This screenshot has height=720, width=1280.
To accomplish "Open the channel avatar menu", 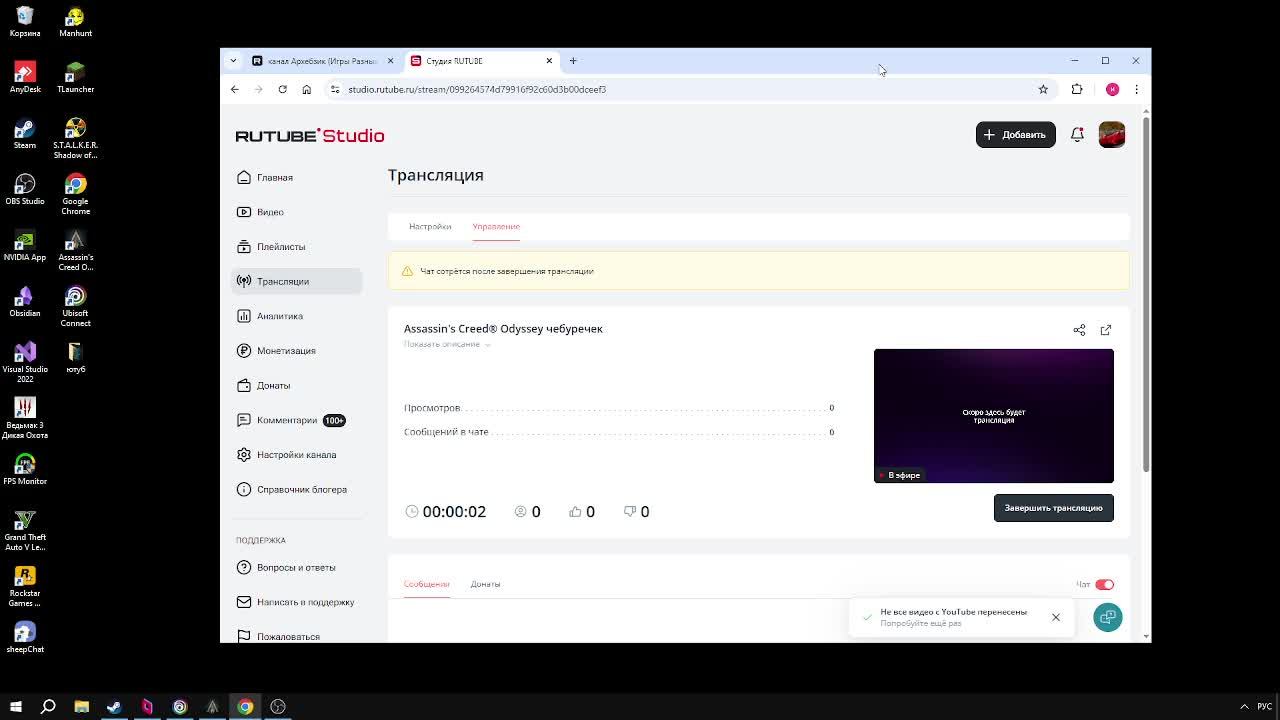I will pyautogui.click(x=1111, y=134).
